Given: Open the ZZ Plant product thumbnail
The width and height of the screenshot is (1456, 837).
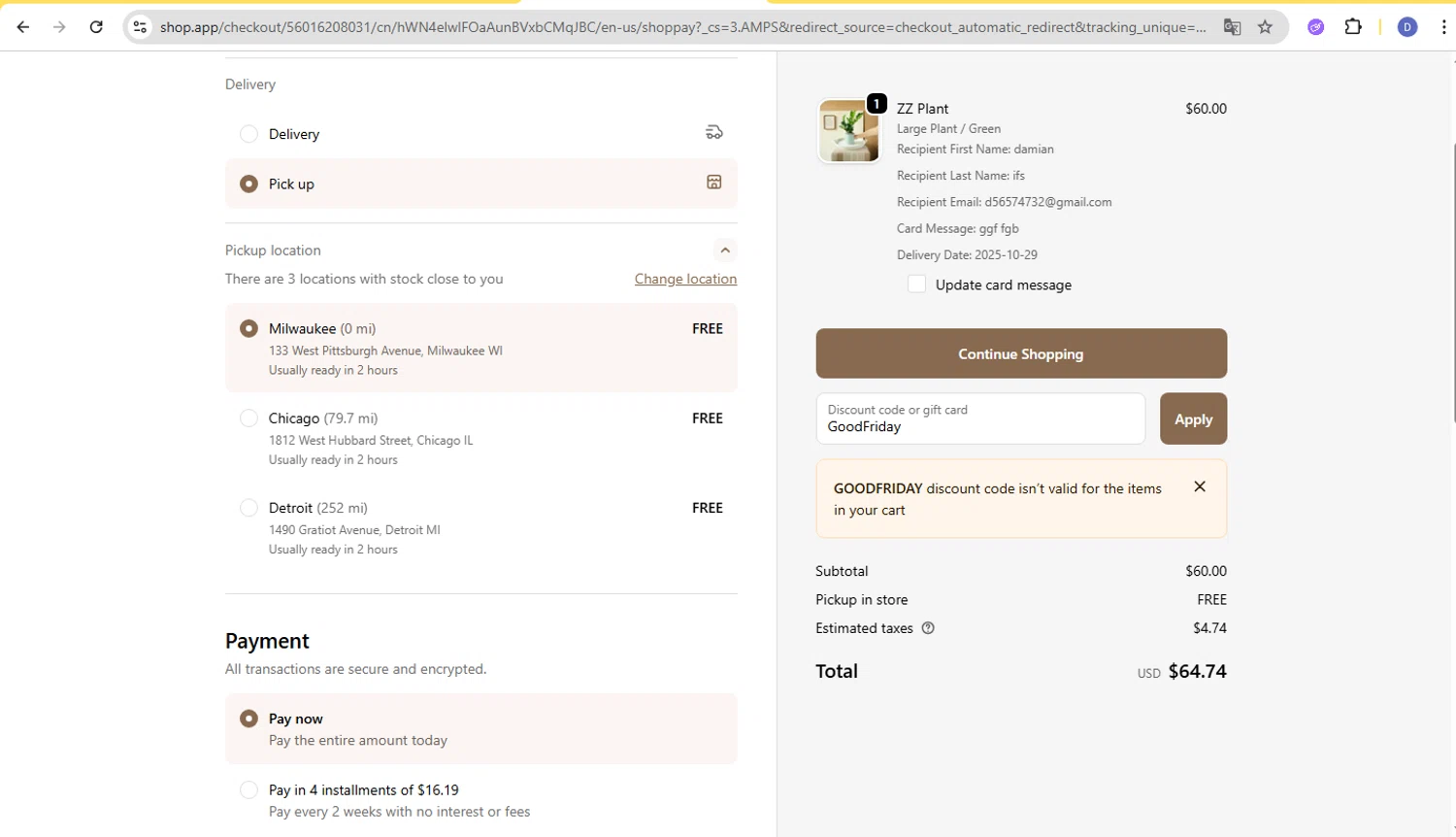Looking at the screenshot, I should 849,130.
